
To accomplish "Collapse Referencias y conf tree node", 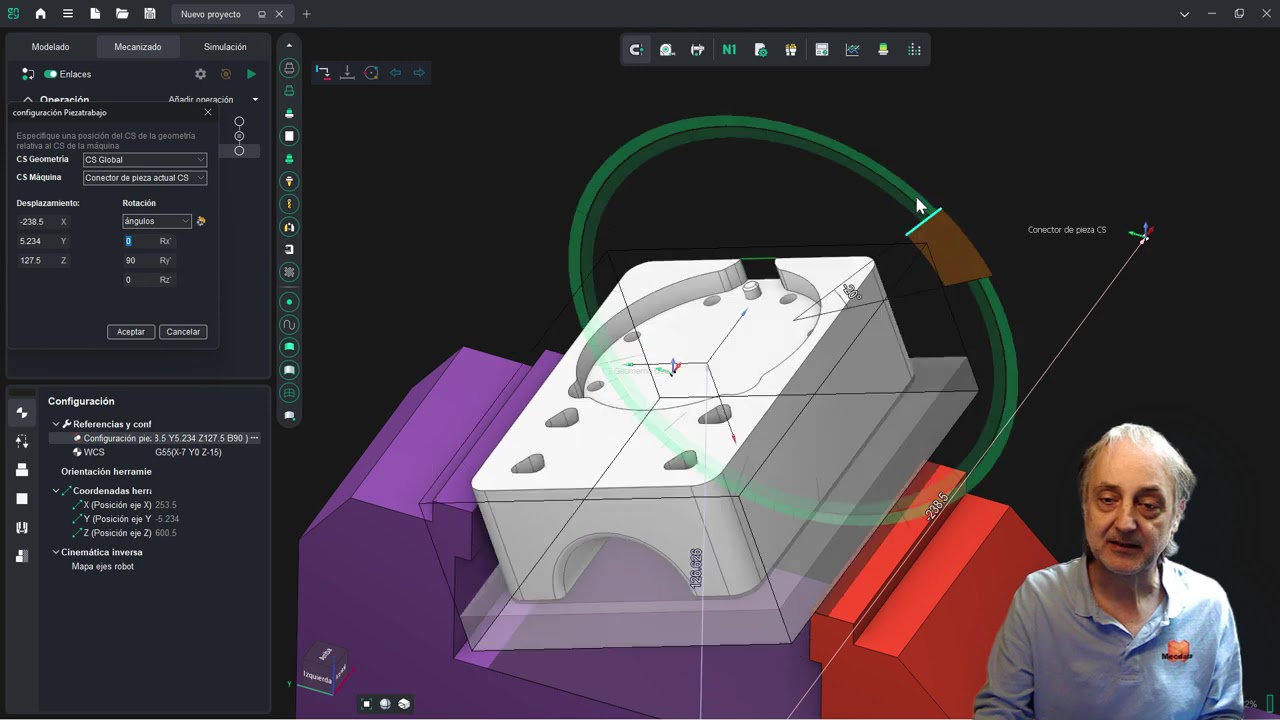I will tap(56, 424).
